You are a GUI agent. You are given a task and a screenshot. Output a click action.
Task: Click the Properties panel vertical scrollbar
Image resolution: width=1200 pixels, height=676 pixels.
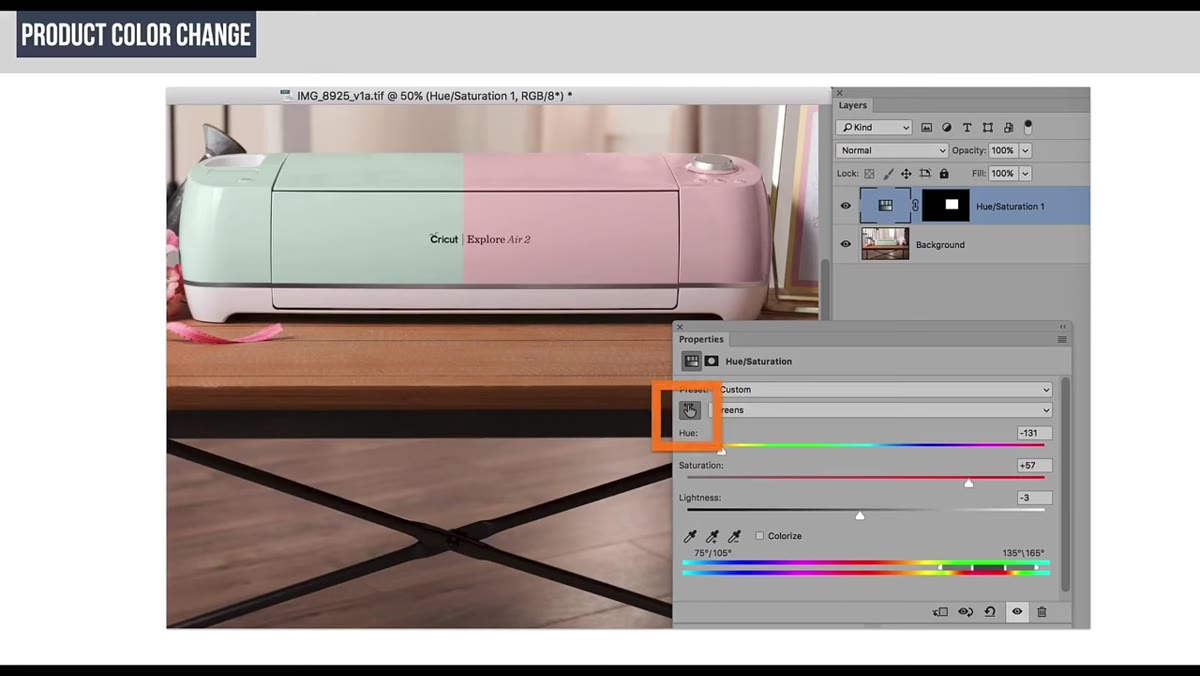[1064, 485]
